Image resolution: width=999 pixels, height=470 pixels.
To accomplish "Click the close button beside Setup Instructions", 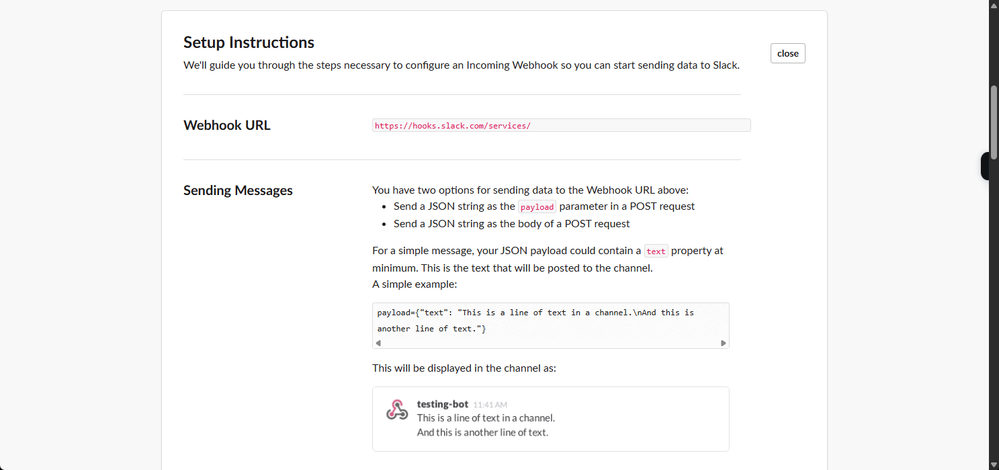I will [x=787, y=53].
